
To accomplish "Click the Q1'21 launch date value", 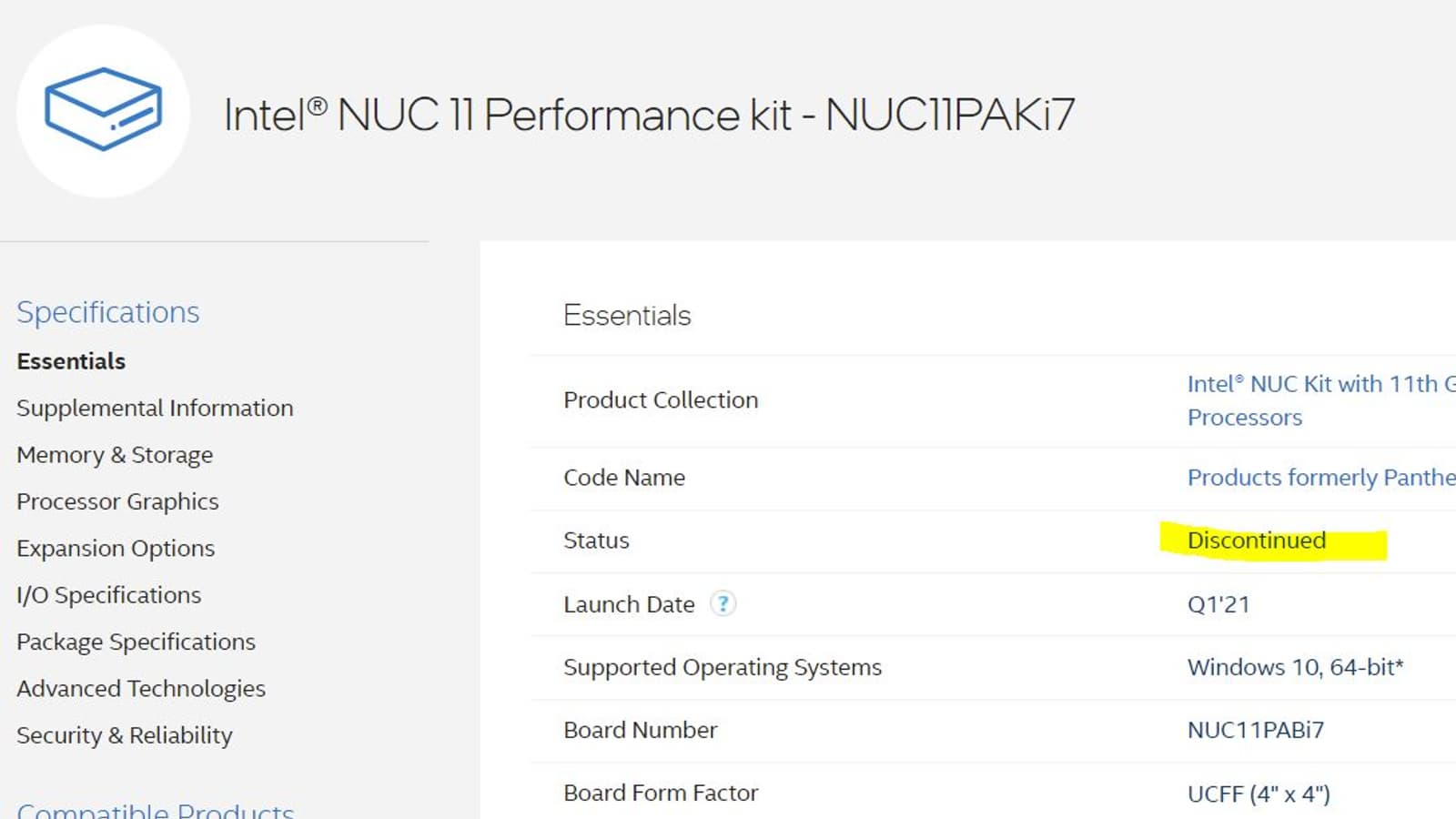I will coord(1218,604).
